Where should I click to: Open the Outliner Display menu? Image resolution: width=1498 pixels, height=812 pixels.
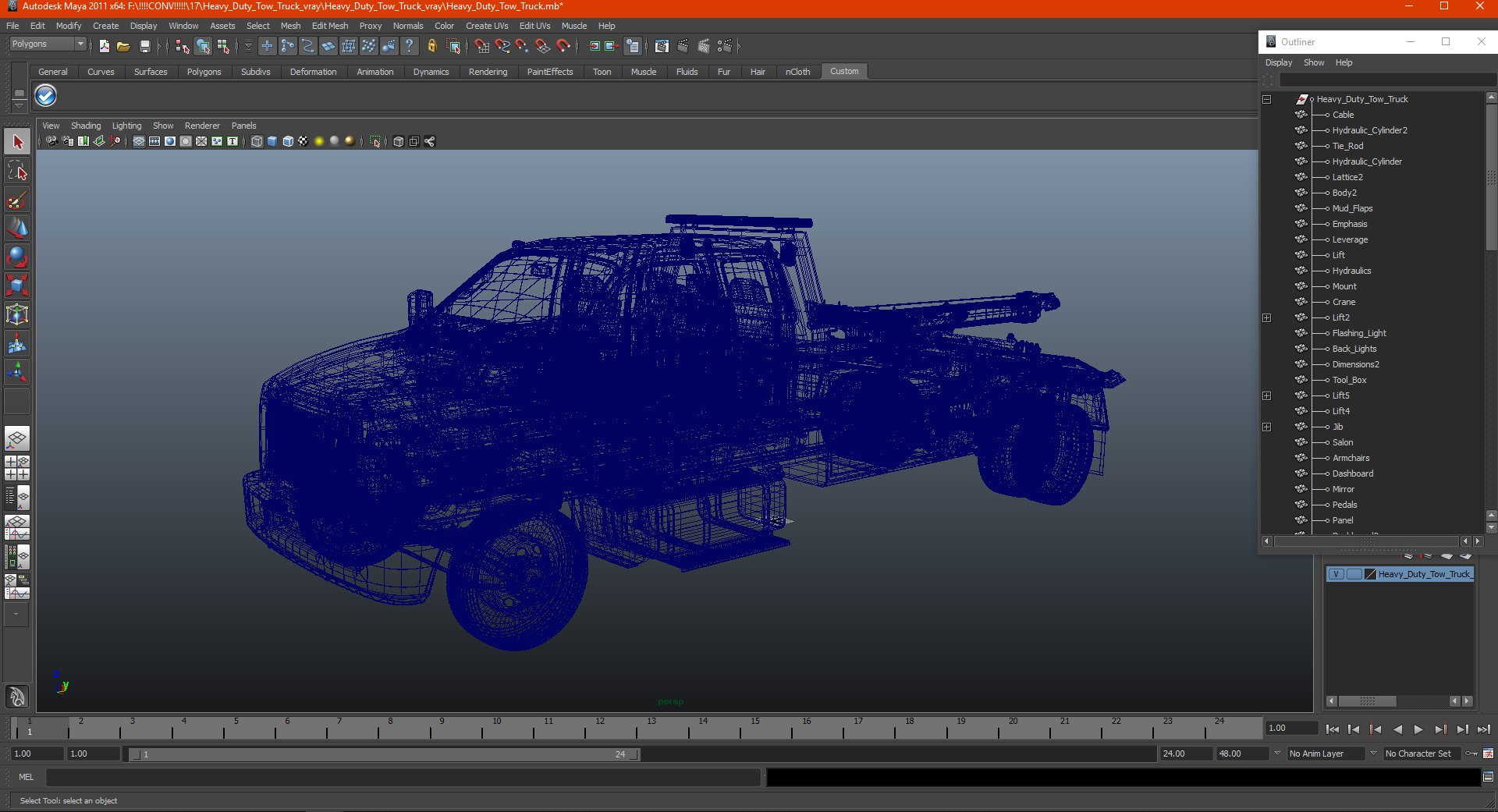pyautogui.click(x=1279, y=62)
